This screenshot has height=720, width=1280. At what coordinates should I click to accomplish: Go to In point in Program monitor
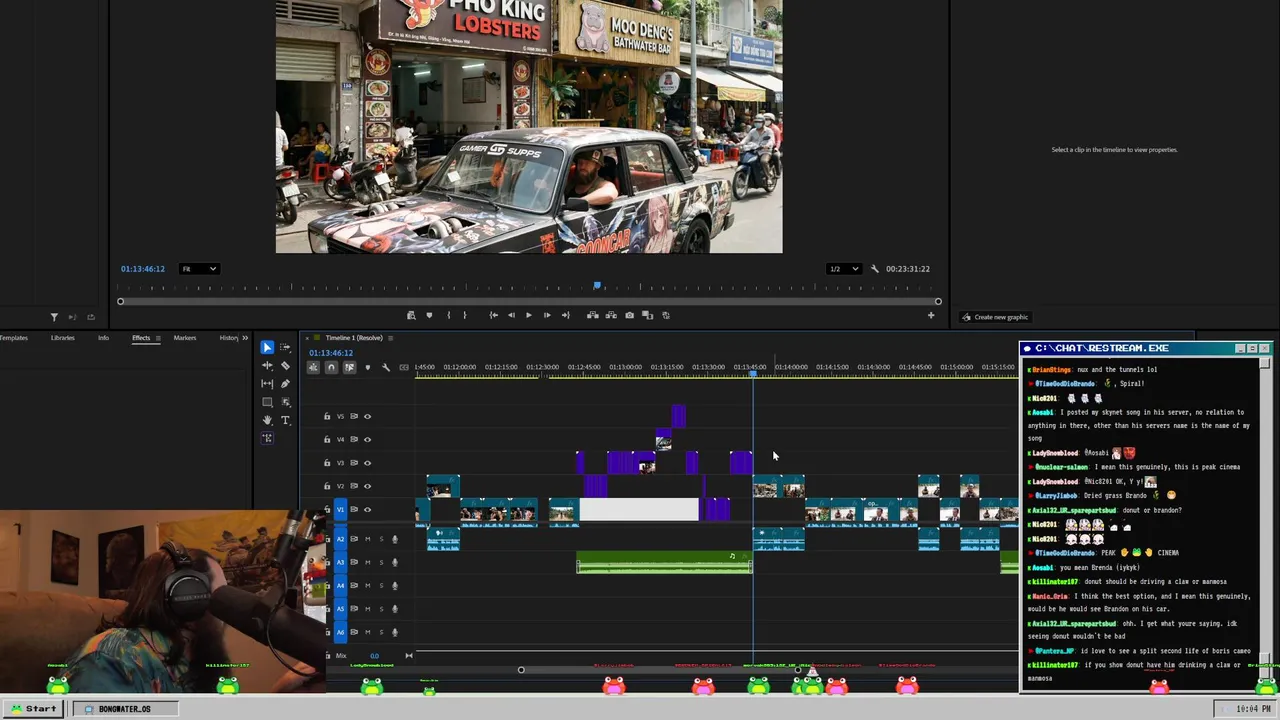(493, 315)
